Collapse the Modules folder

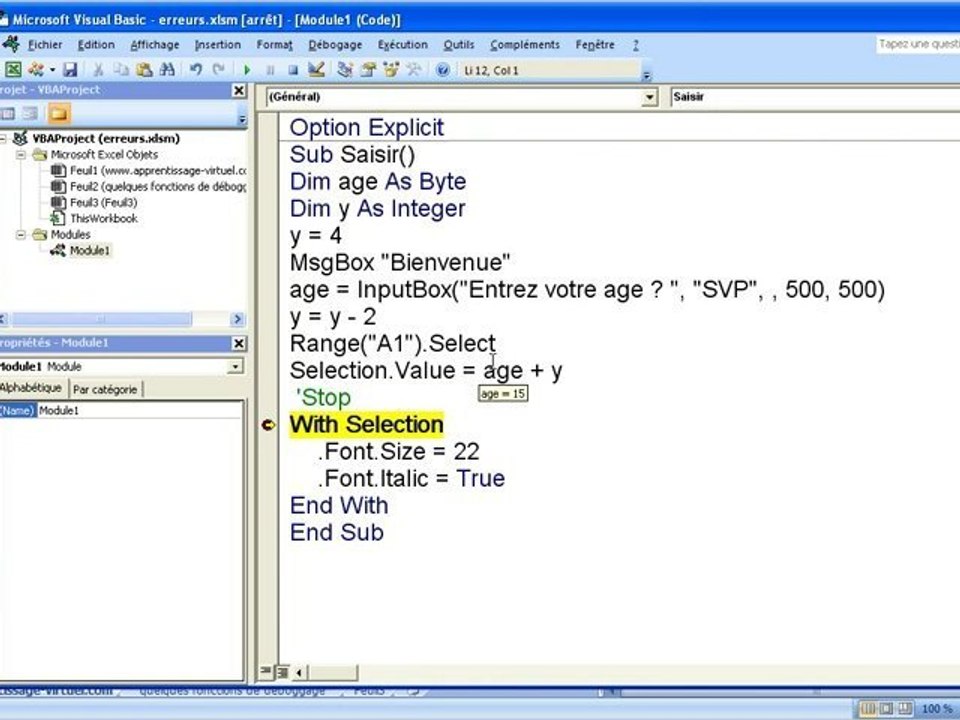[x=21, y=234]
